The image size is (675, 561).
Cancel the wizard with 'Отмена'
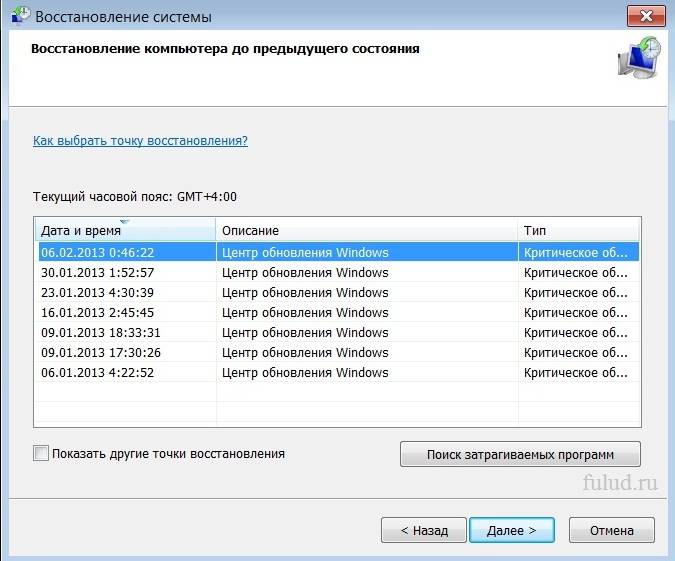coord(611,530)
